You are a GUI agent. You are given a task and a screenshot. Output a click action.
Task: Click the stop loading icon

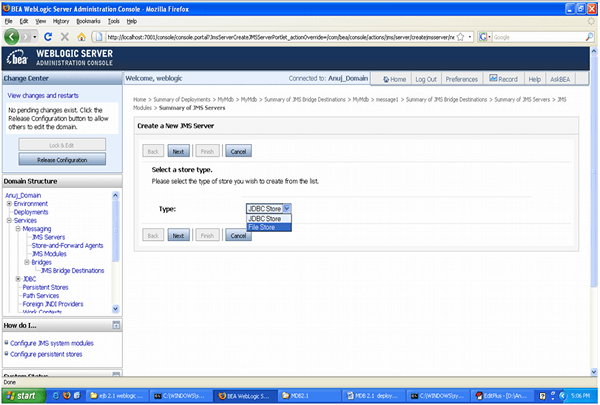tap(65, 37)
